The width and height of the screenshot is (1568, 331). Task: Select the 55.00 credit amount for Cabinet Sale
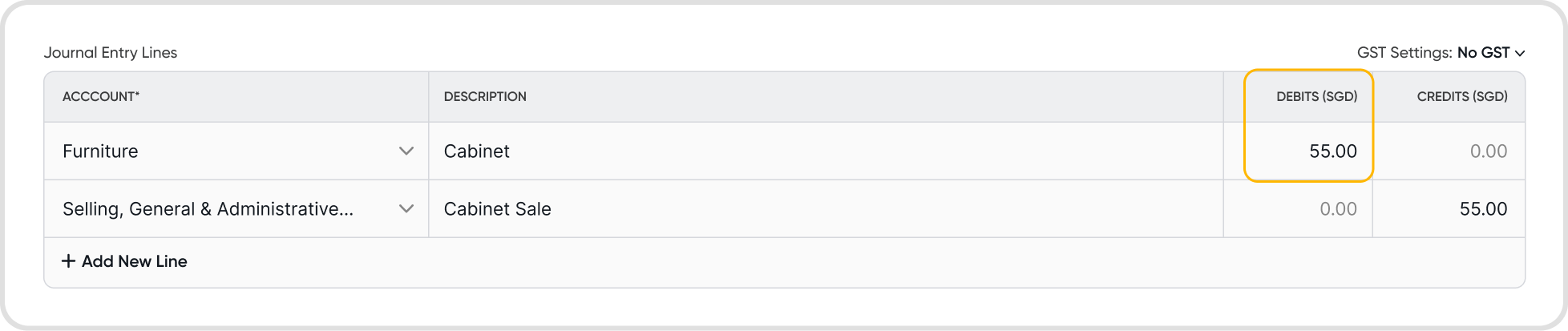click(1483, 208)
